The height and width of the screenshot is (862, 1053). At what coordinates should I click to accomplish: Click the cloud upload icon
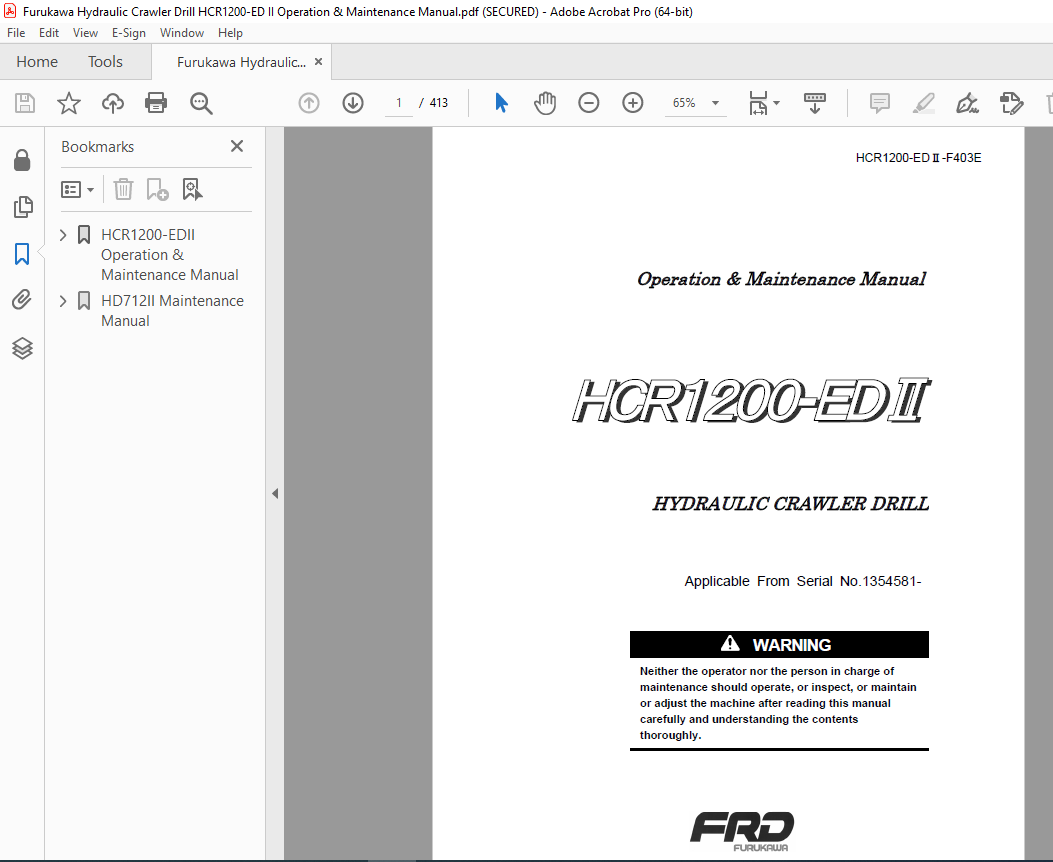click(x=113, y=103)
